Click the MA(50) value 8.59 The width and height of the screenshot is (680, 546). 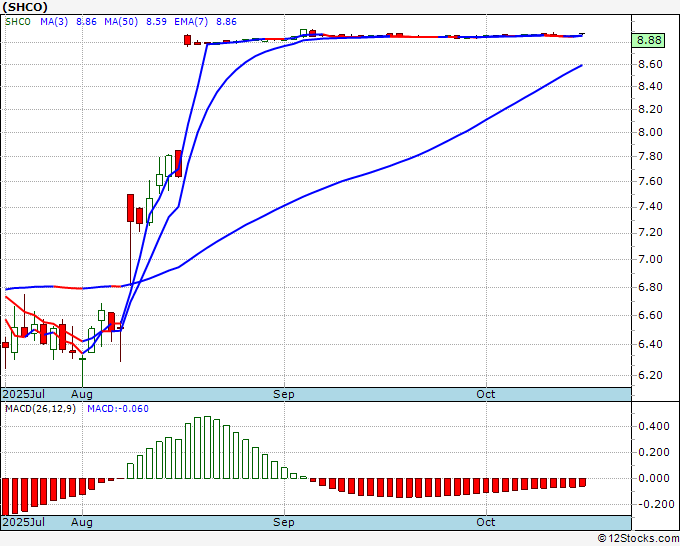(x=156, y=22)
